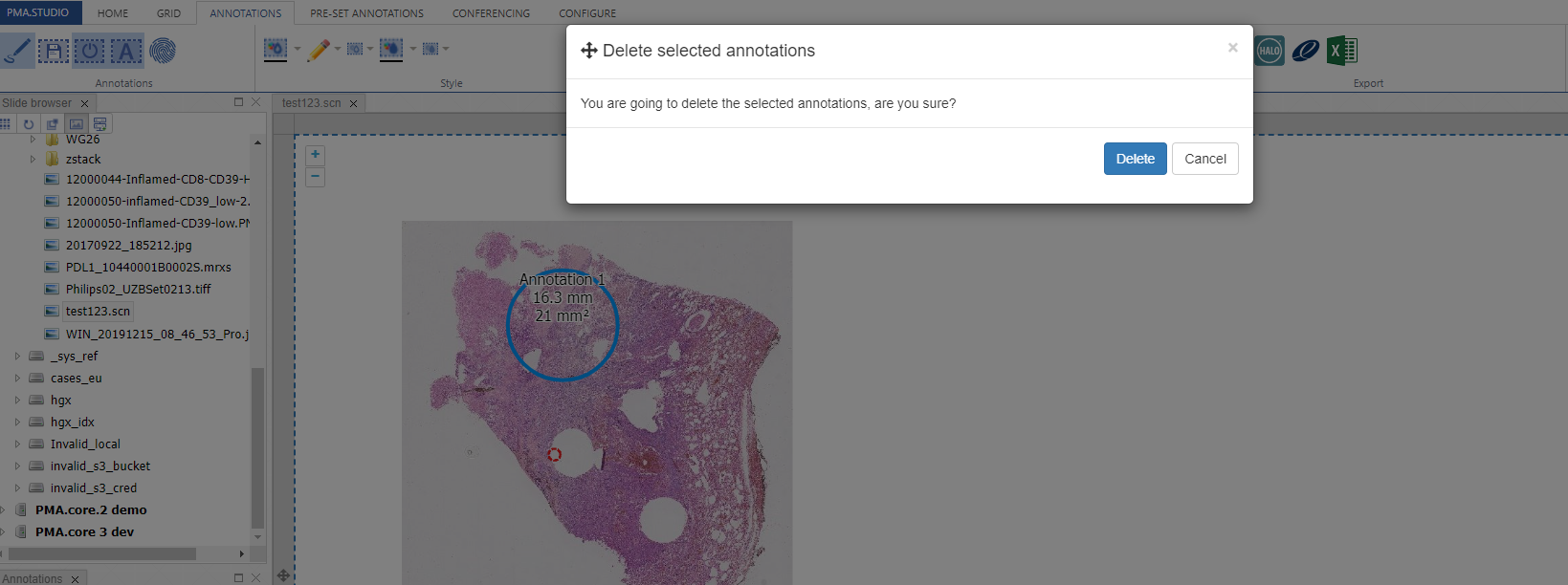Click the fill color swatch in Style

pos(276,50)
